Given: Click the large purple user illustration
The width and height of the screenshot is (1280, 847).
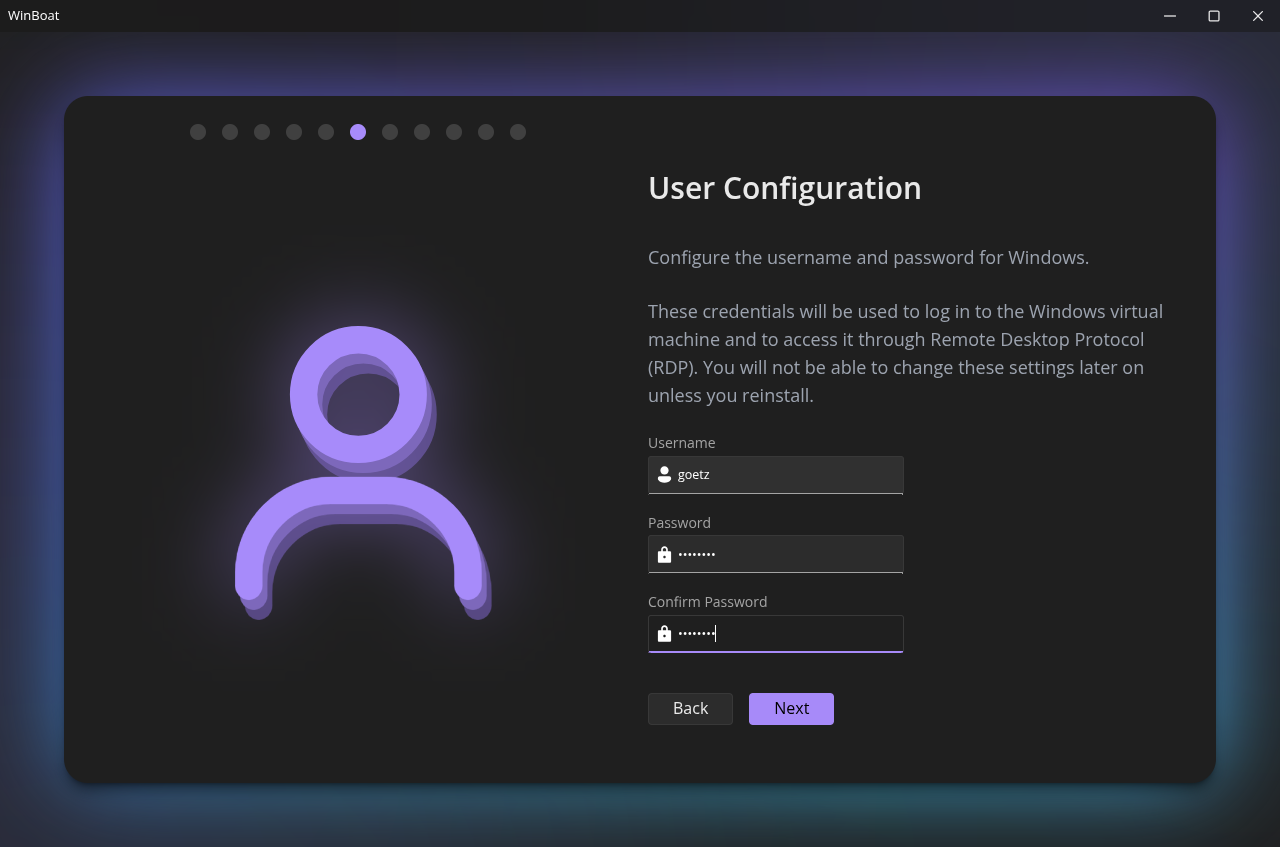Looking at the screenshot, I should coord(362,470).
